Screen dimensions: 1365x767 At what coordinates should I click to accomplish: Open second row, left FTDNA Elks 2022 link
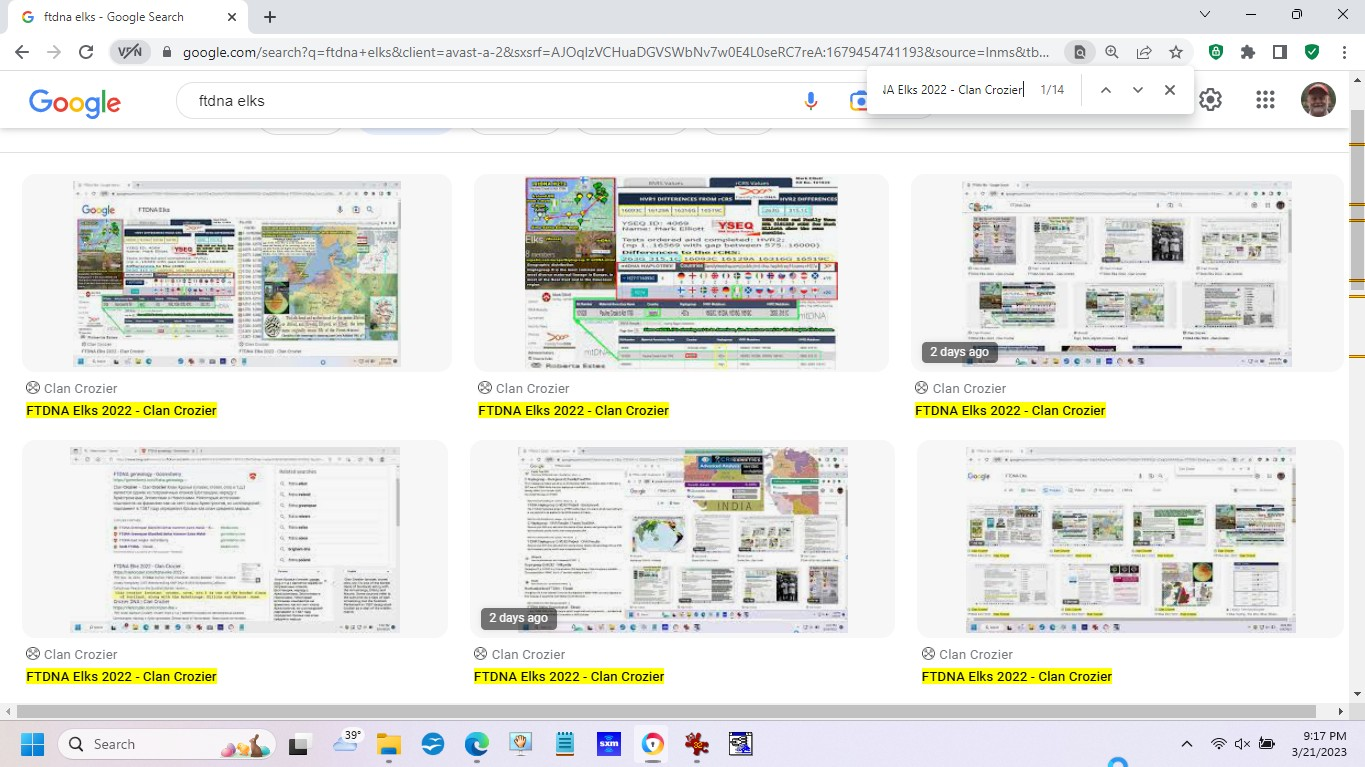coord(121,676)
